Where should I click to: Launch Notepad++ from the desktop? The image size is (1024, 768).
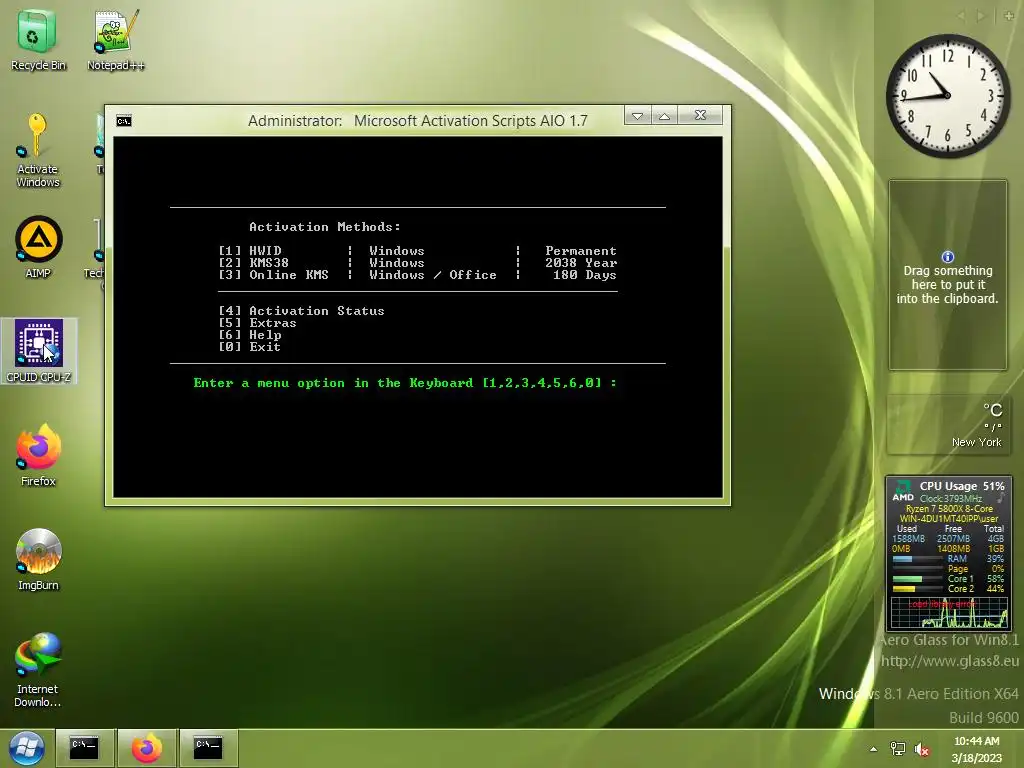pyautogui.click(x=116, y=40)
